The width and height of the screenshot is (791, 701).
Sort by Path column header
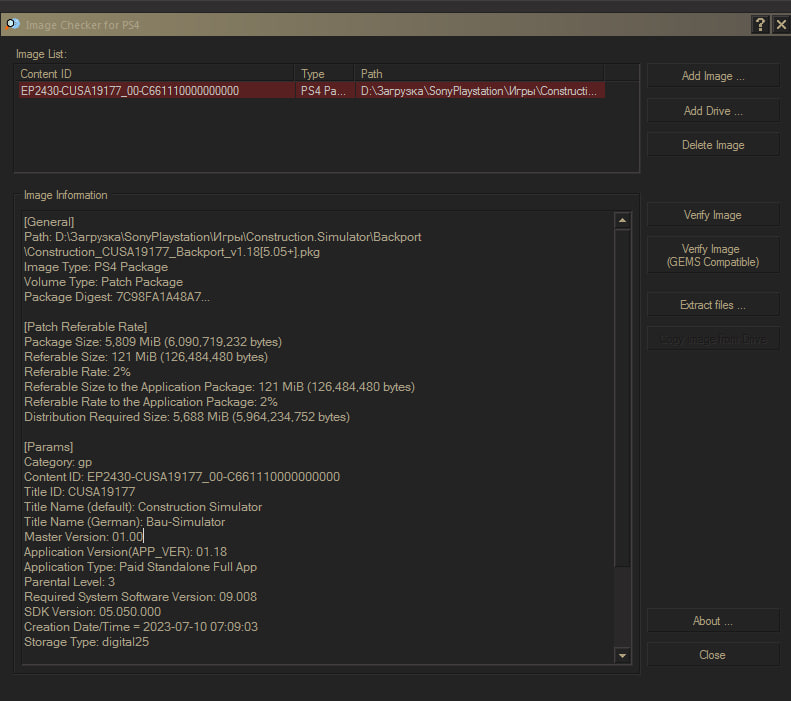pyautogui.click(x=479, y=74)
